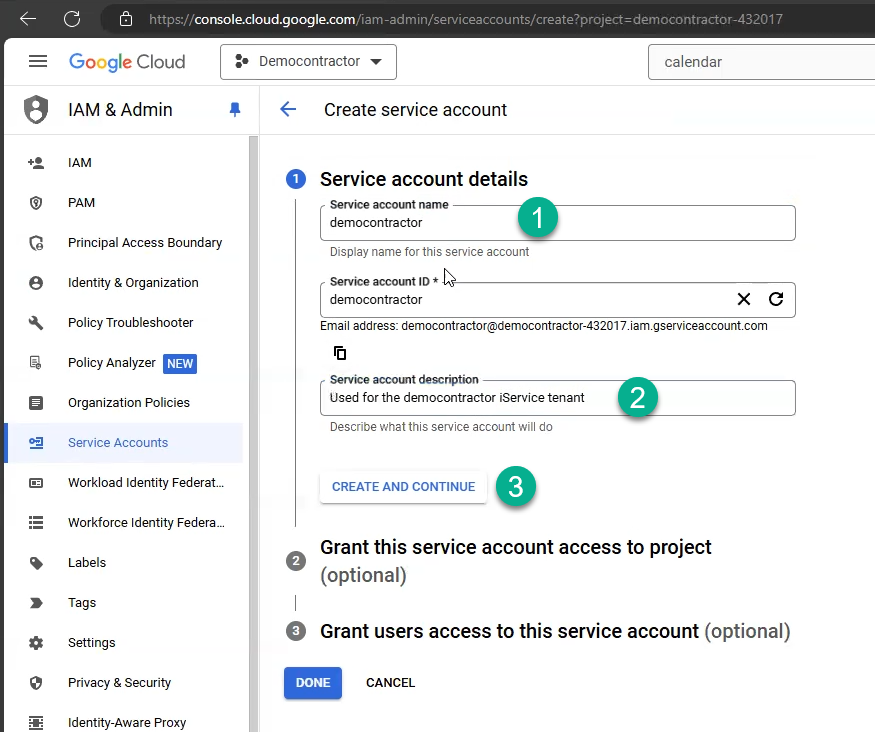Open Policy Troubleshooter
The image size is (875, 732).
pos(131,323)
